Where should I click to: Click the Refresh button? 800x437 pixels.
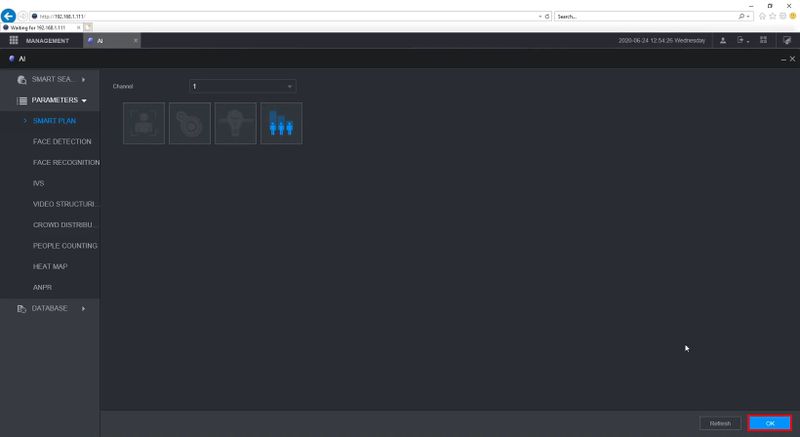point(720,423)
